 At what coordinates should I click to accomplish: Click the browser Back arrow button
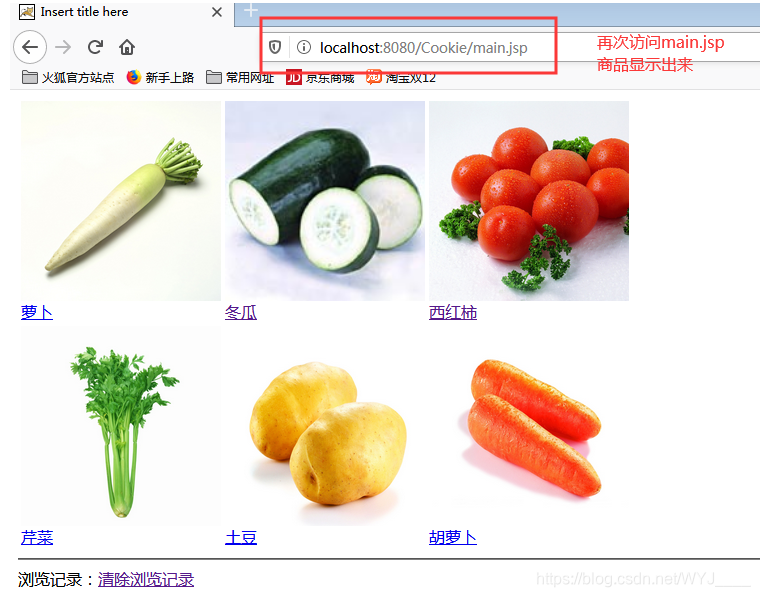pos(30,47)
